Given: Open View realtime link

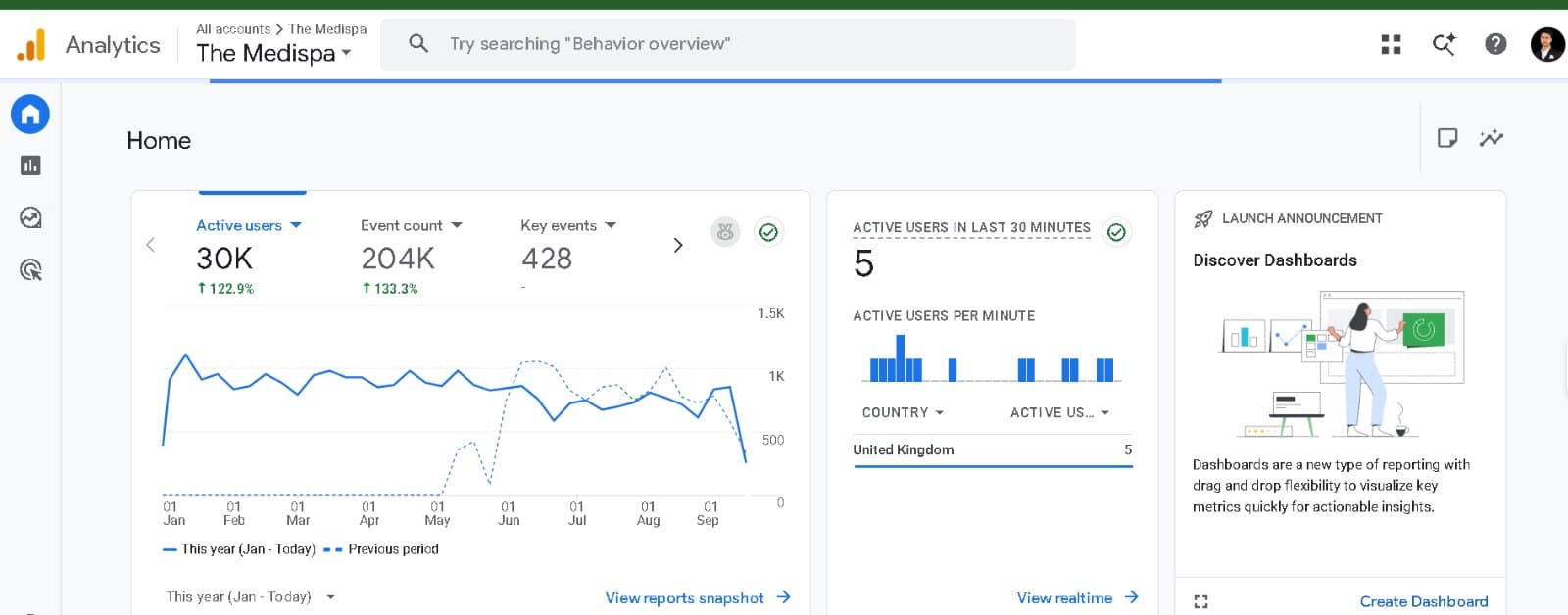Looking at the screenshot, I should point(1077,597).
